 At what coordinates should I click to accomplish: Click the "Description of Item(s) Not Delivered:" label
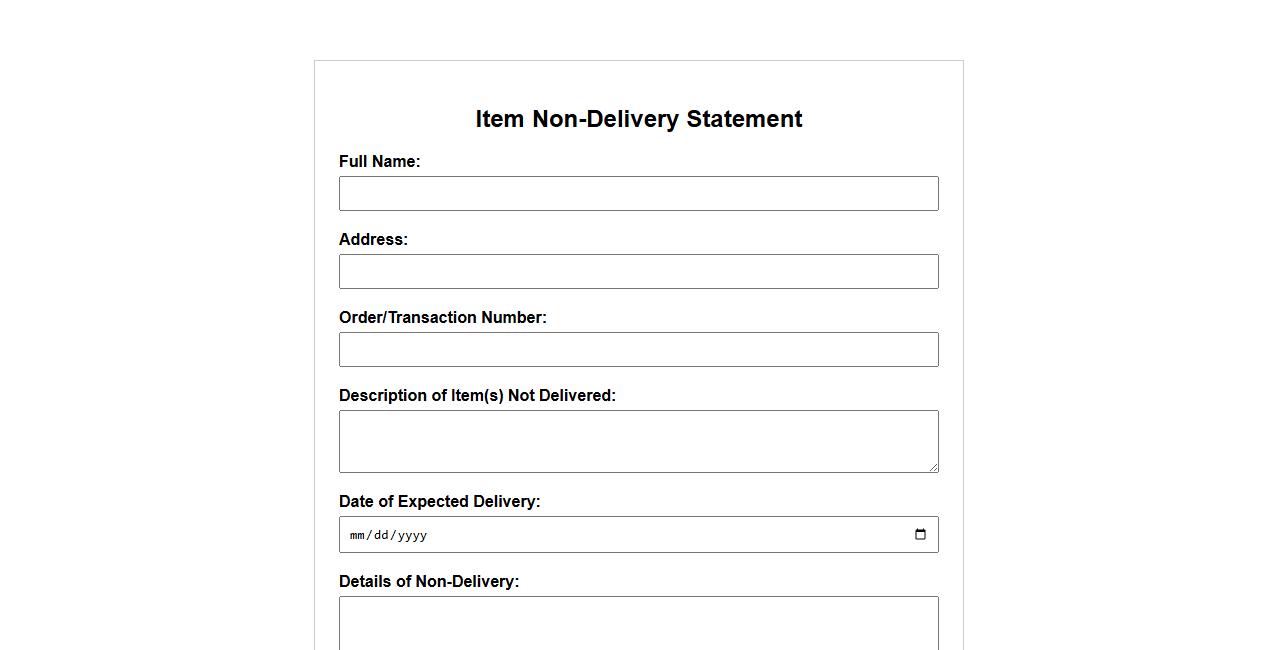coord(477,396)
